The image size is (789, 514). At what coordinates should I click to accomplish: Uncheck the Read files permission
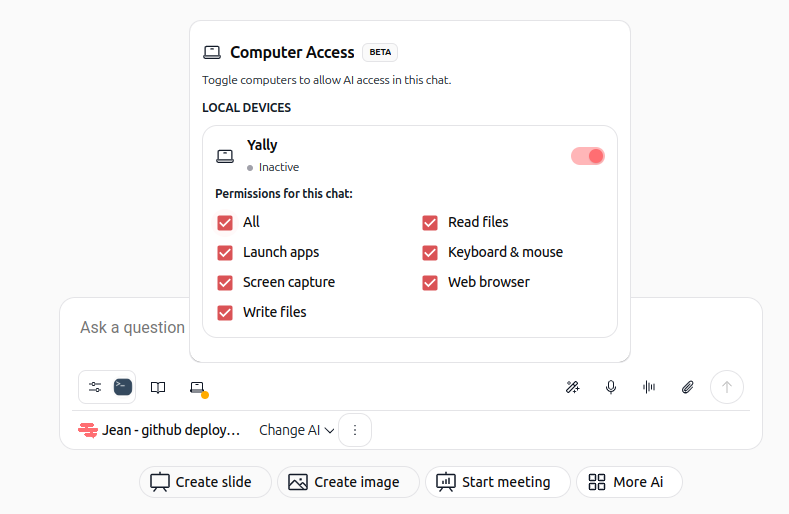coord(430,223)
